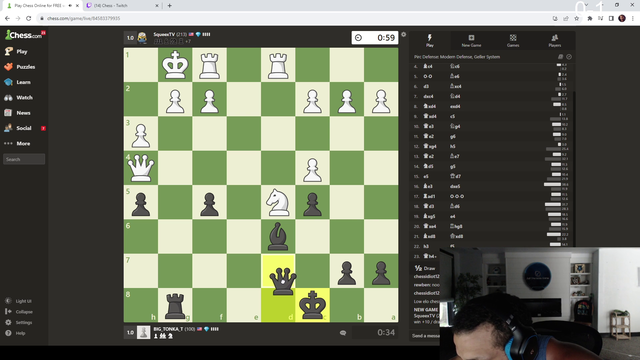Open Help from the sidebar
Image resolution: width=640 pixels, height=360 pixels.
[x=15, y=333]
